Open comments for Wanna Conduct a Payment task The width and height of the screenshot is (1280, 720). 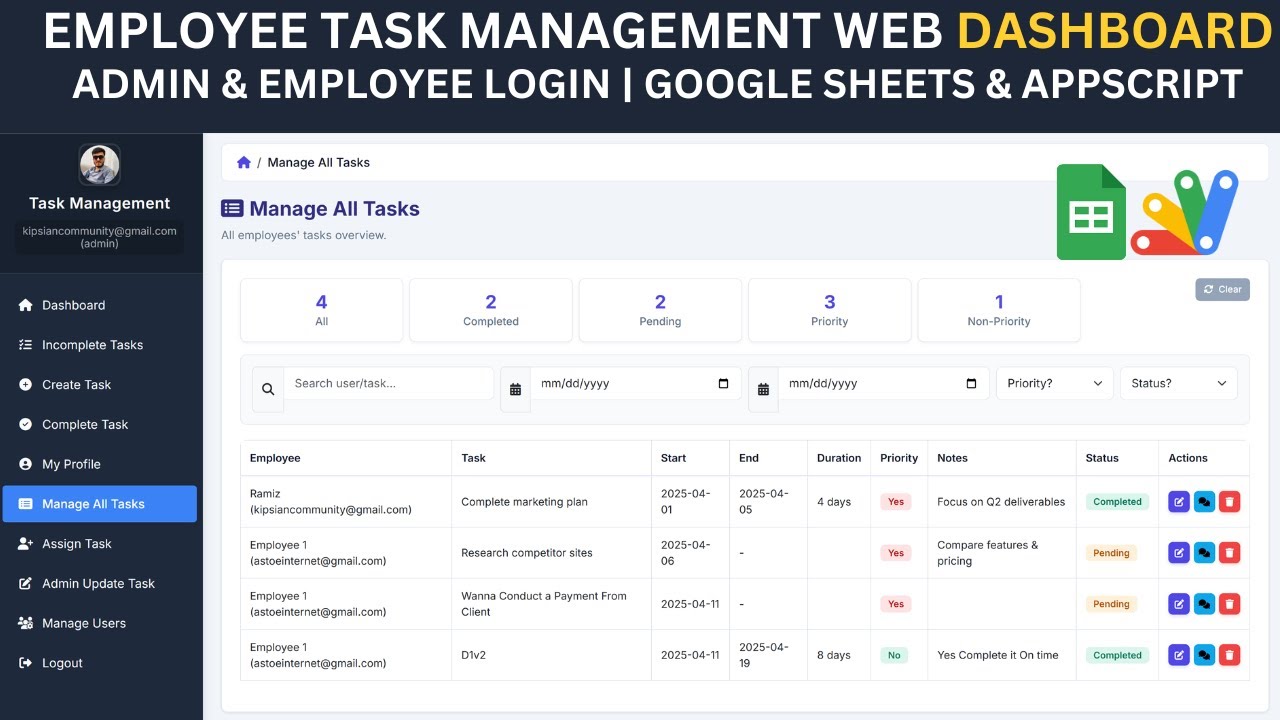point(1204,604)
